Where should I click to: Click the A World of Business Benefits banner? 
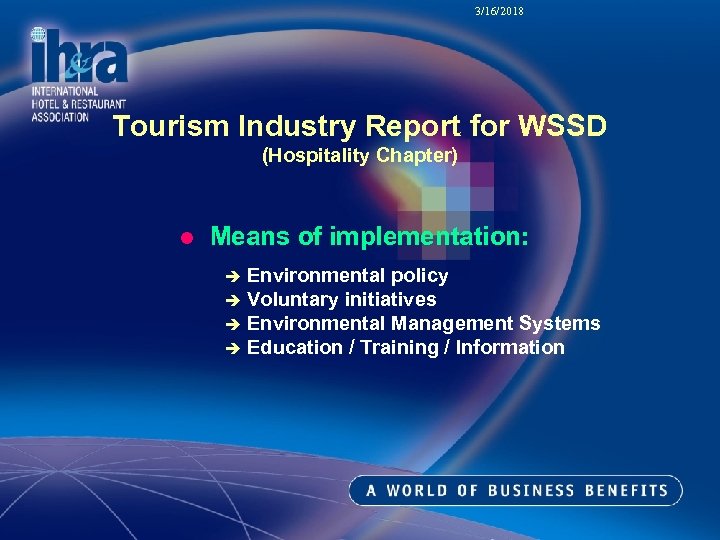point(516,490)
